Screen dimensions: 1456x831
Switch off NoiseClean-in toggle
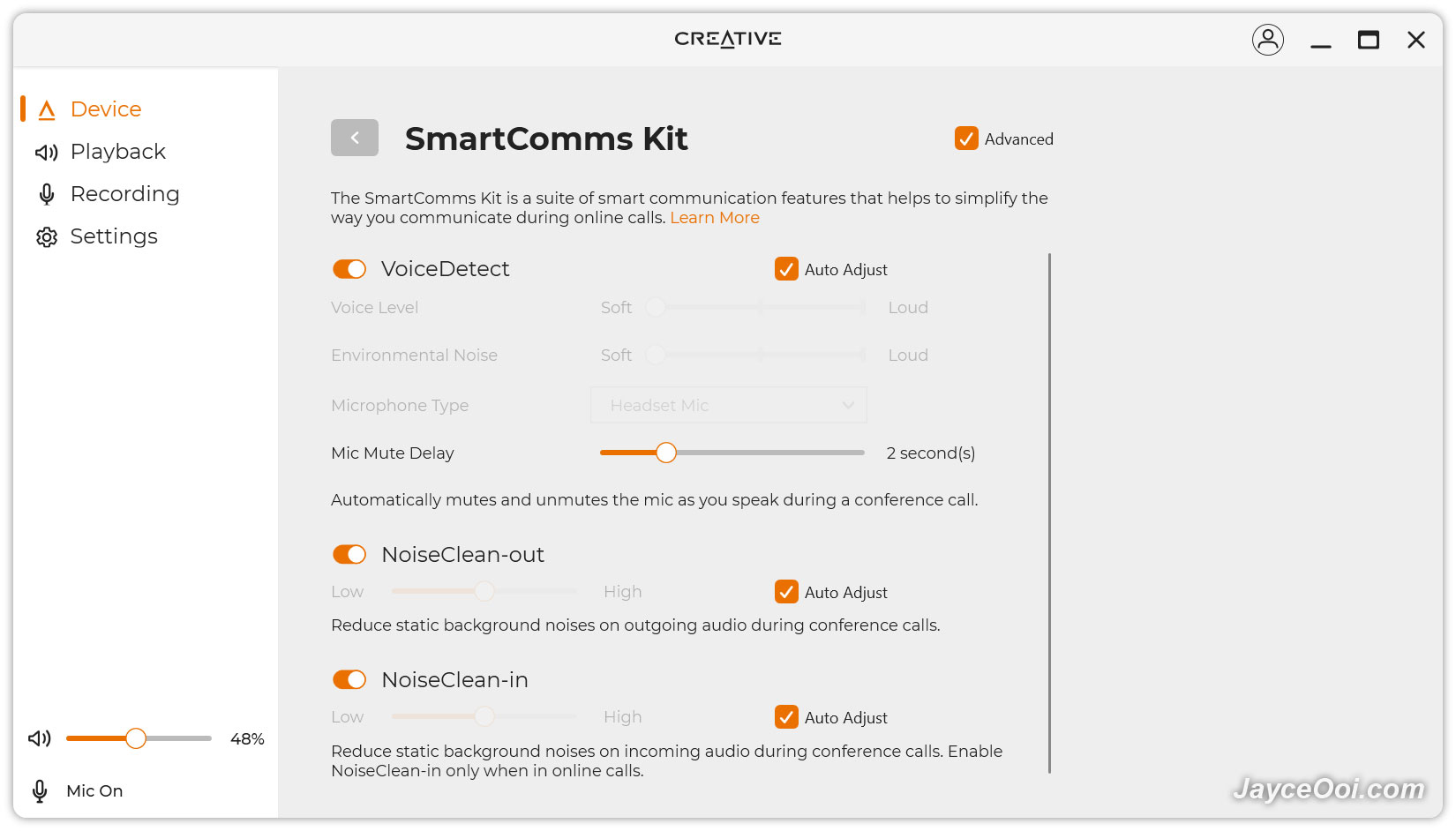click(x=349, y=679)
